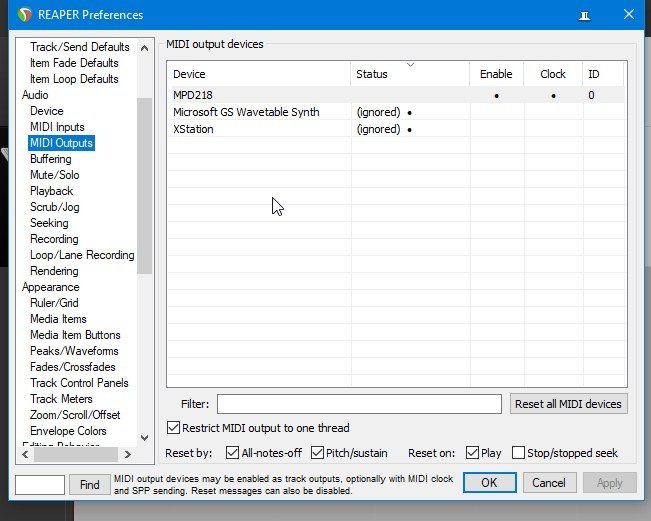Open the Scrub/Jog page
Screen dimensions: 651x521
pyautogui.click(x=55, y=207)
